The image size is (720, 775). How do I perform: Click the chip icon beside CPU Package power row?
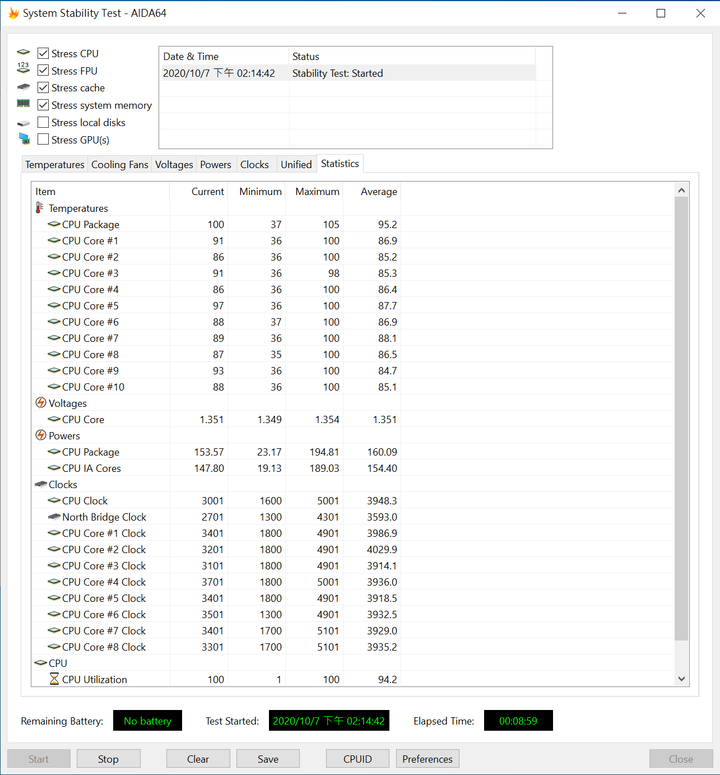point(54,452)
